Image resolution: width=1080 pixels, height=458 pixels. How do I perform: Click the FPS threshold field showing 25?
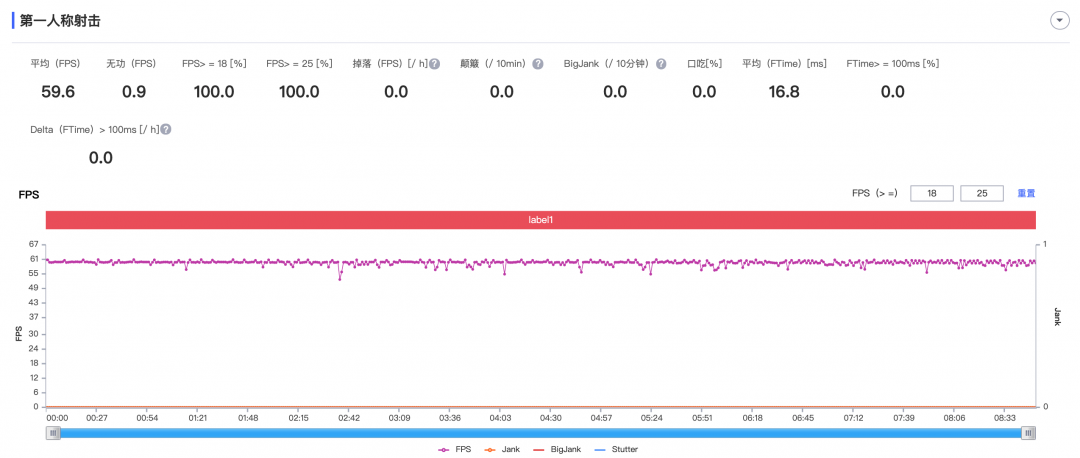click(981, 194)
